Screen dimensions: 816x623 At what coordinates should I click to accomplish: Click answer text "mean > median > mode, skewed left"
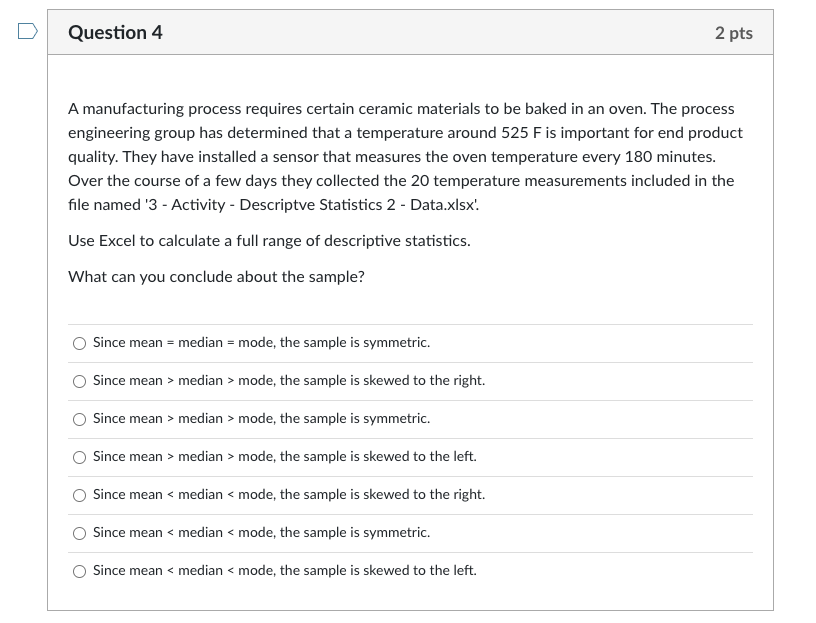pyautogui.click(x=284, y=457)
